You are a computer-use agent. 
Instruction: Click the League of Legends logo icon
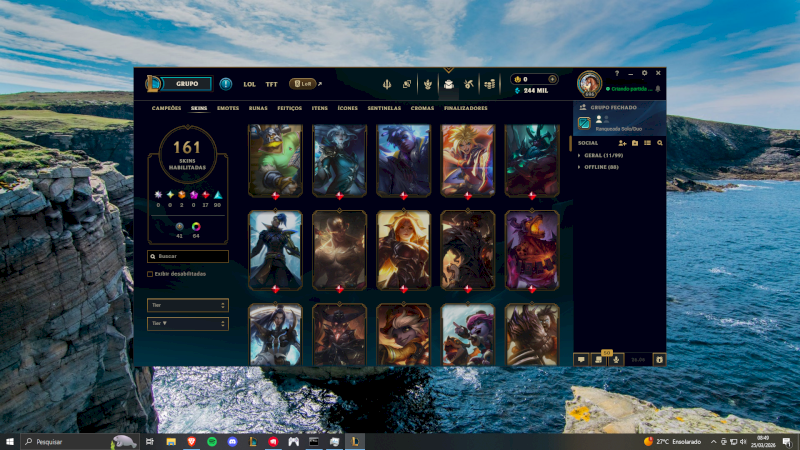point(153,84)
